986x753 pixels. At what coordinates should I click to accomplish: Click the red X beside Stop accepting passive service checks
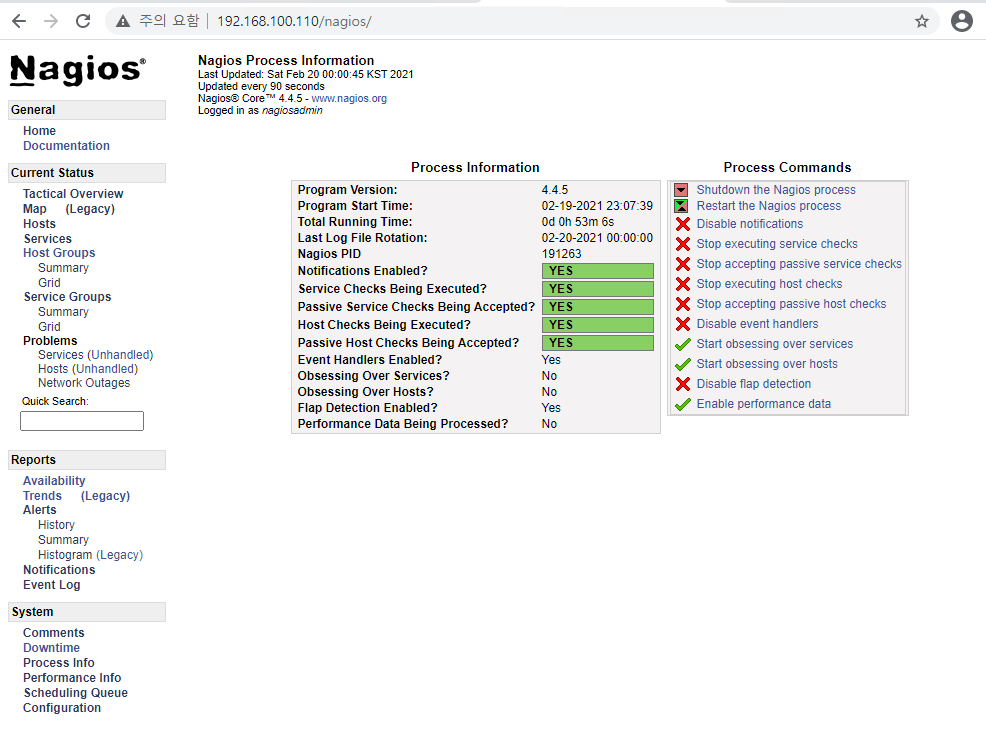point(683,264)
